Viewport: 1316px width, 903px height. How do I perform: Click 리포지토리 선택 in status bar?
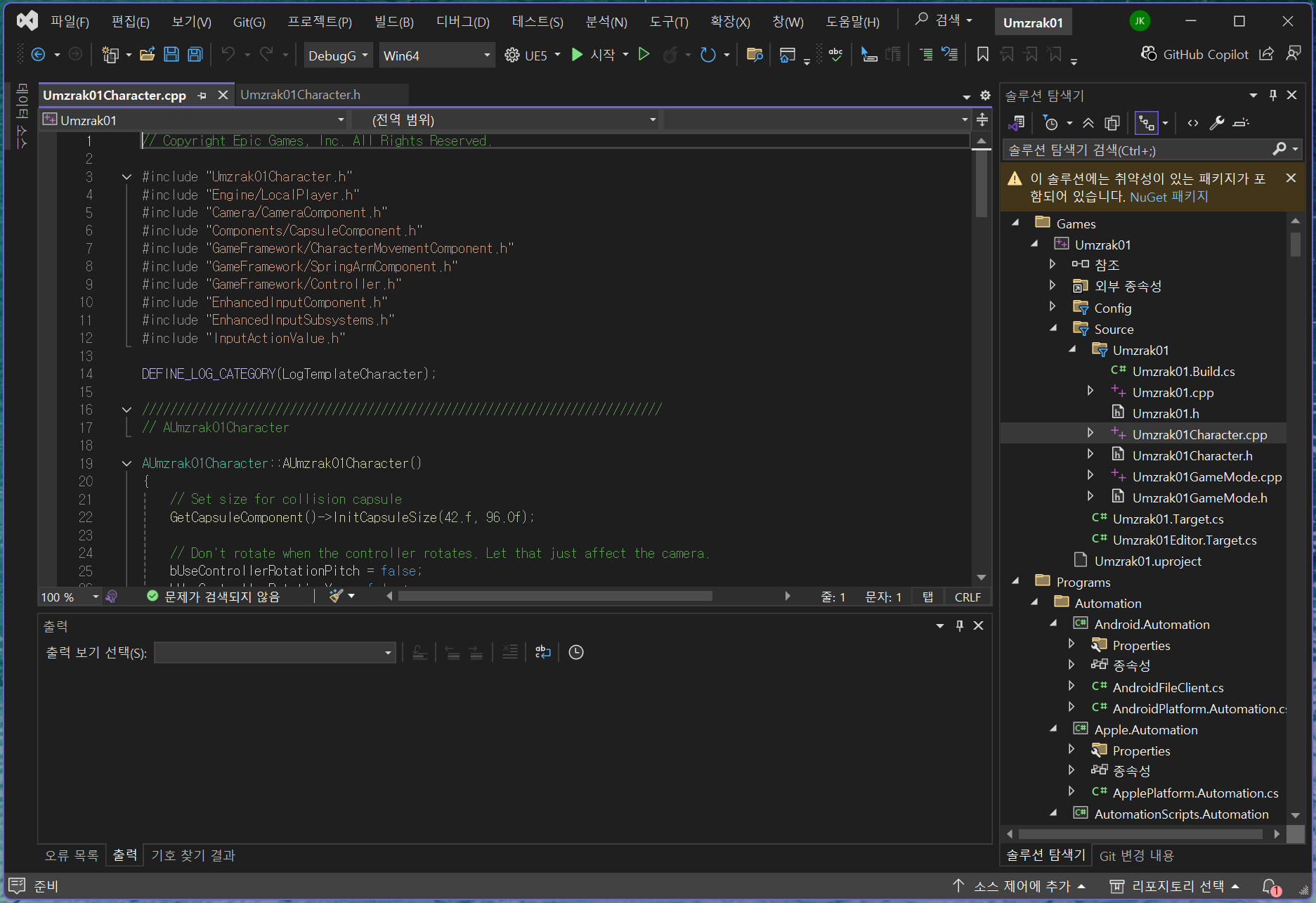1175,887
